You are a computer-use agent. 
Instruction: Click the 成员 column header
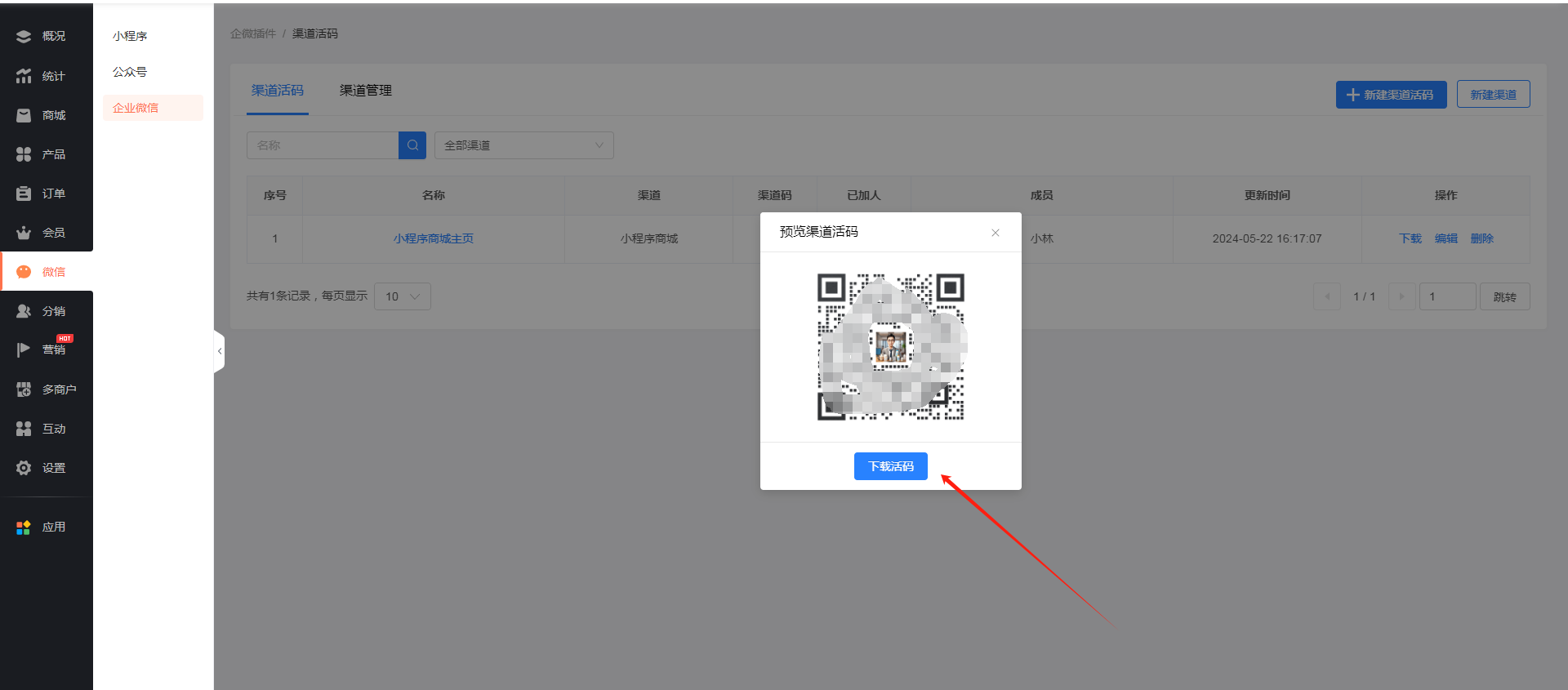[1042, 195]
